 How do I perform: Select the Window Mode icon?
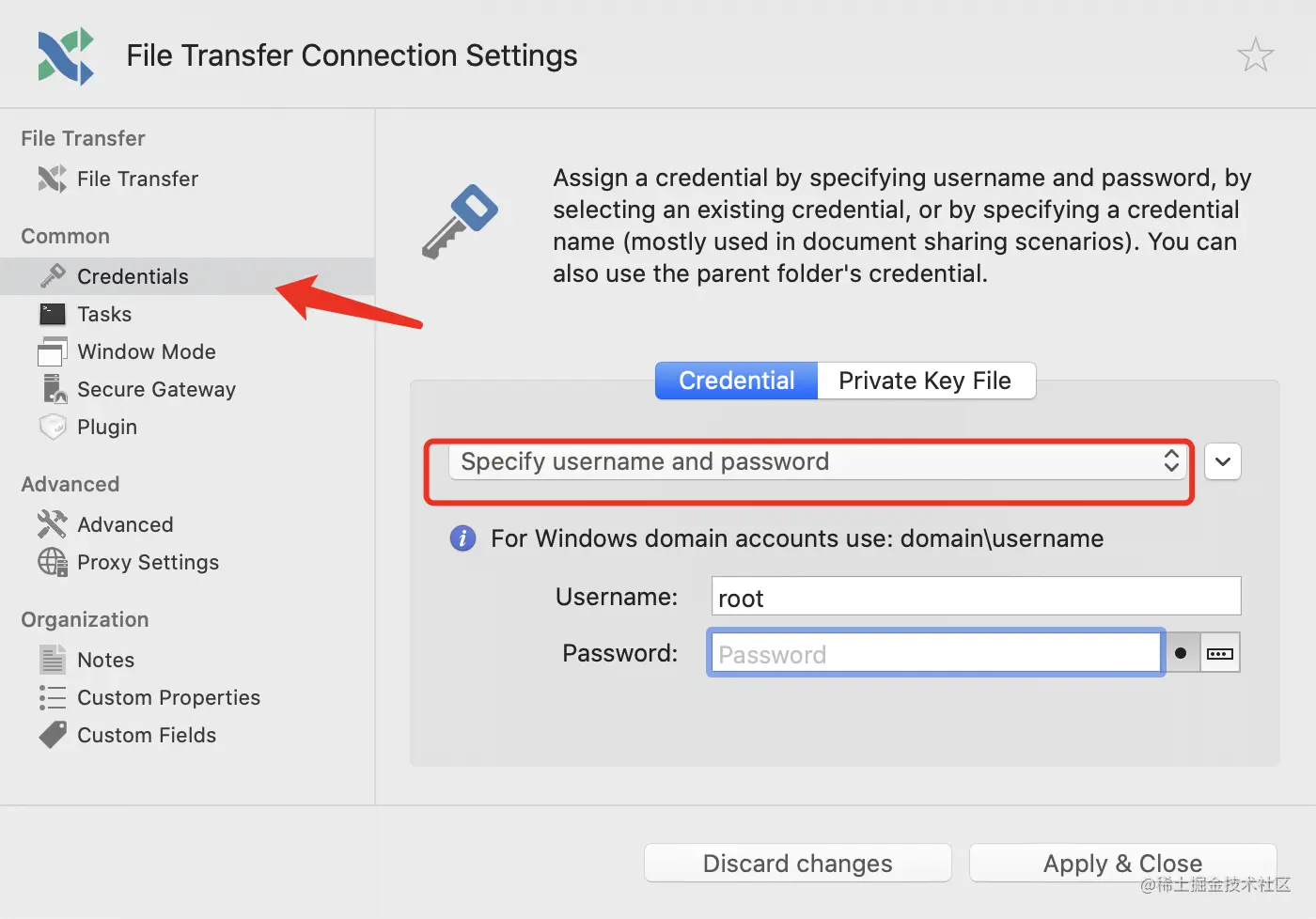(x=53, y=351)
